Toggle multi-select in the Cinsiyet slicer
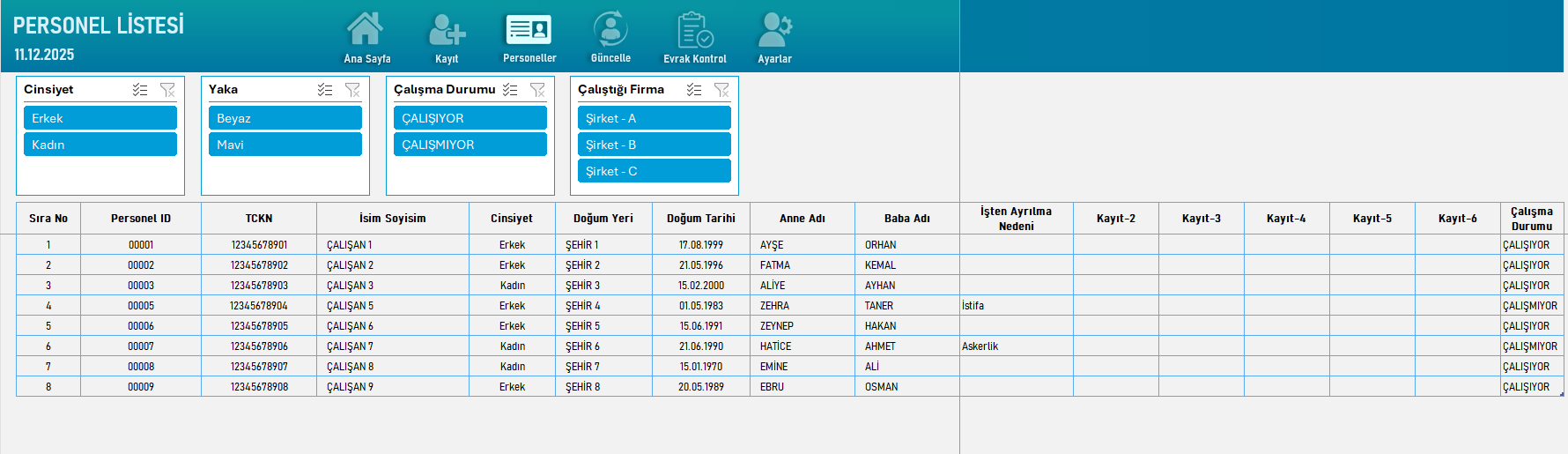The width and height of the screenshot is (1568, 454). coord(140,90)
